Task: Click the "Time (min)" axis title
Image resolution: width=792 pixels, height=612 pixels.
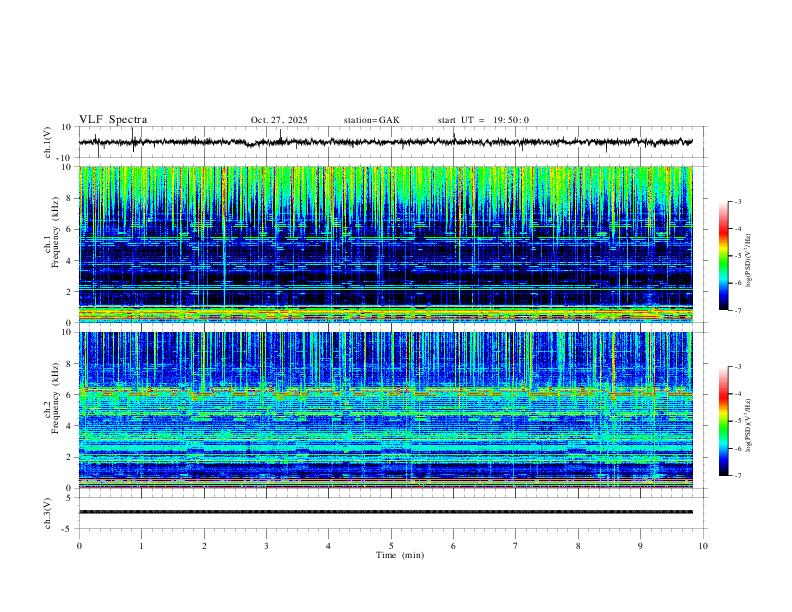Action: pos(400,555)
